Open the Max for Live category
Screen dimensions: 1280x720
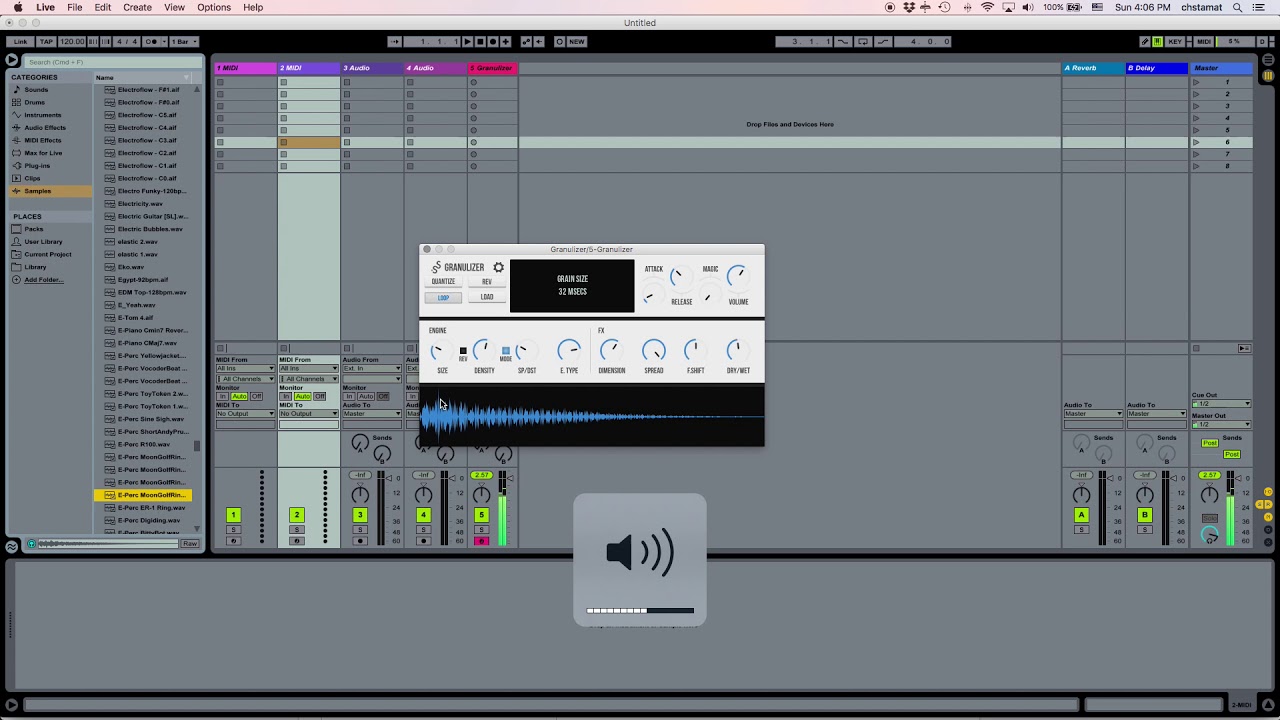(43, 153)
